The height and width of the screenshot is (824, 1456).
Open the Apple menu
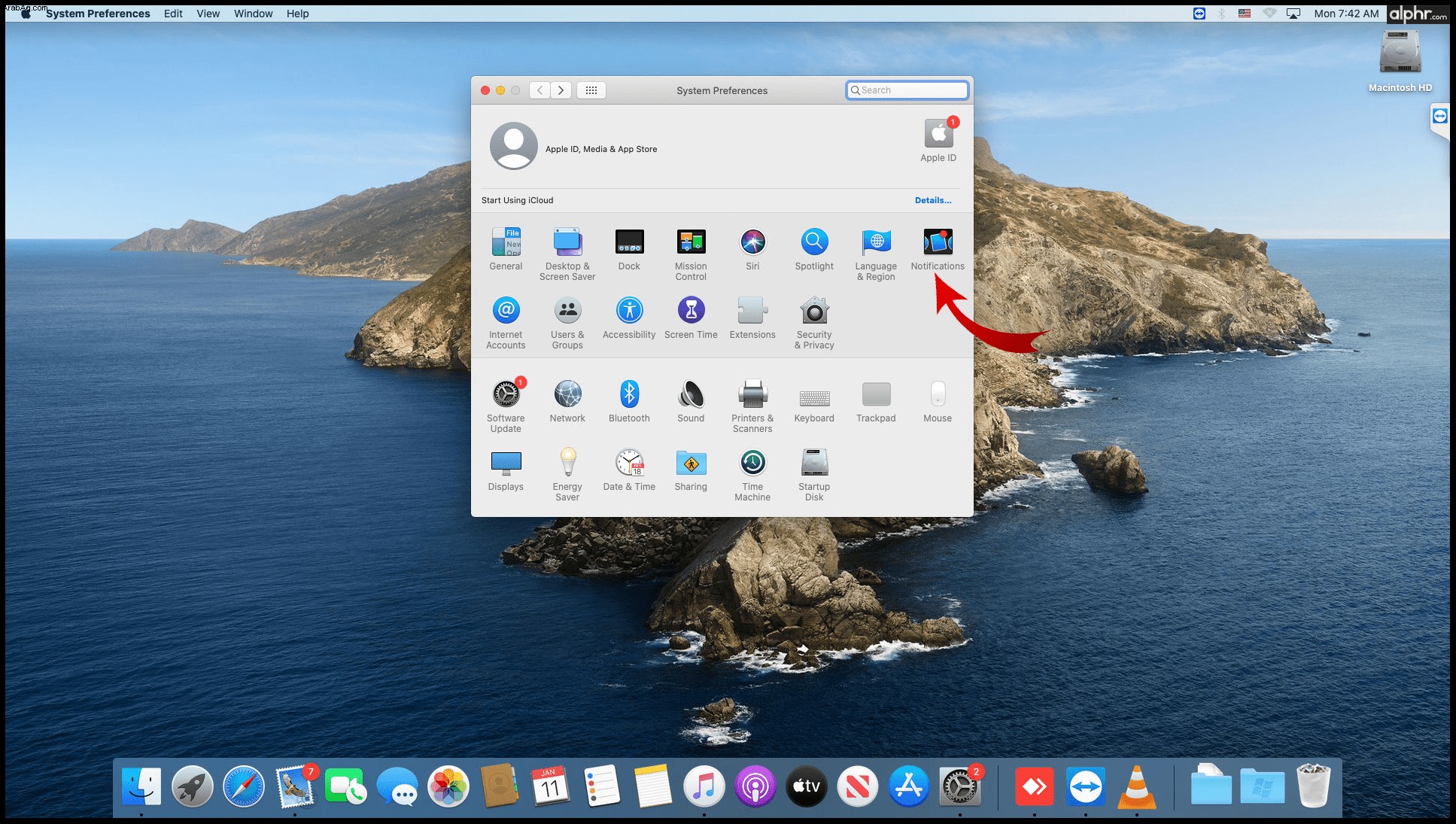pos(26,14)
